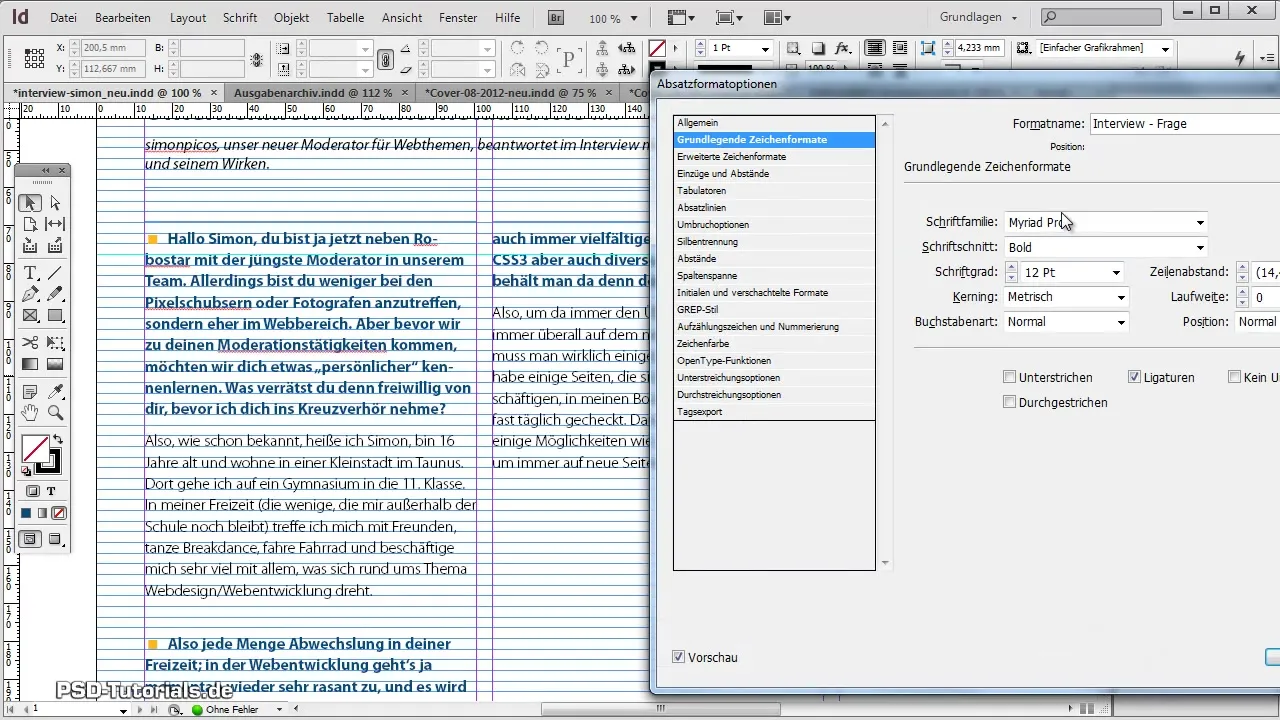Click the fill/stroke none color swatch in control bar
1280x720 pixels.
[x=657, y=48]
